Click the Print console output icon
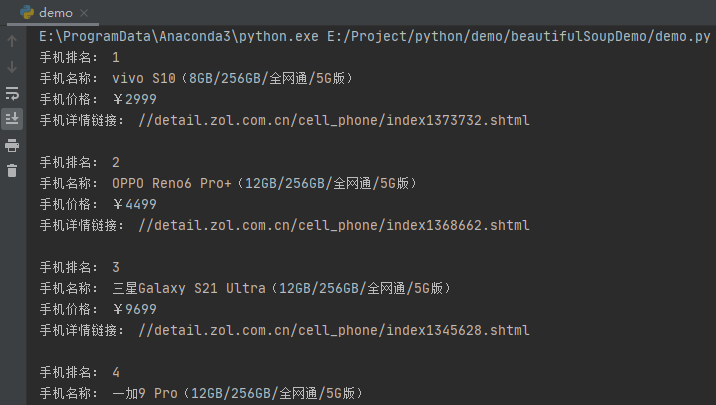716x405 pixels. point(12,145)
